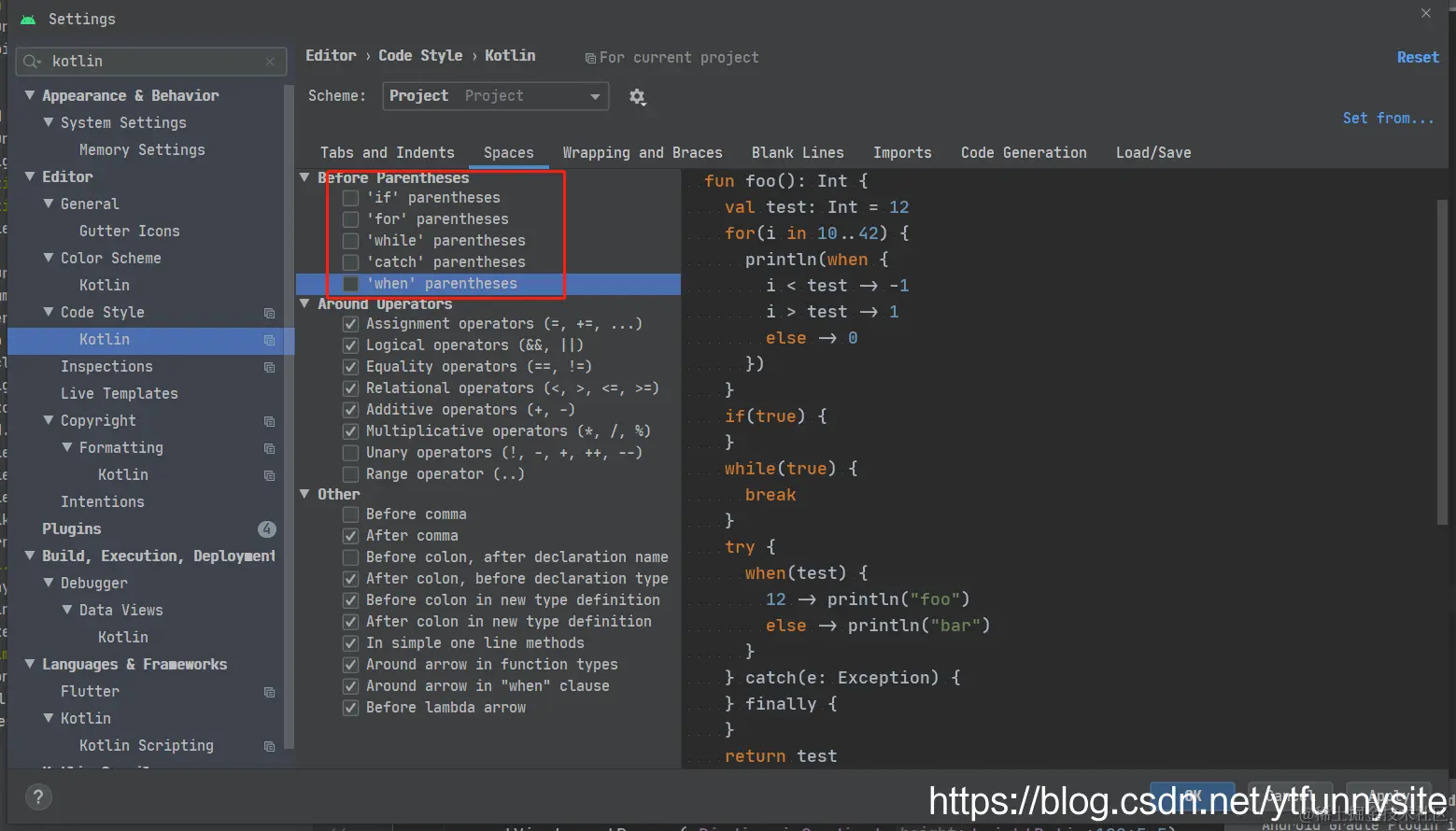Collapse the Other options group
Screen dimensions: 1456x831
(x=304, y=494)
